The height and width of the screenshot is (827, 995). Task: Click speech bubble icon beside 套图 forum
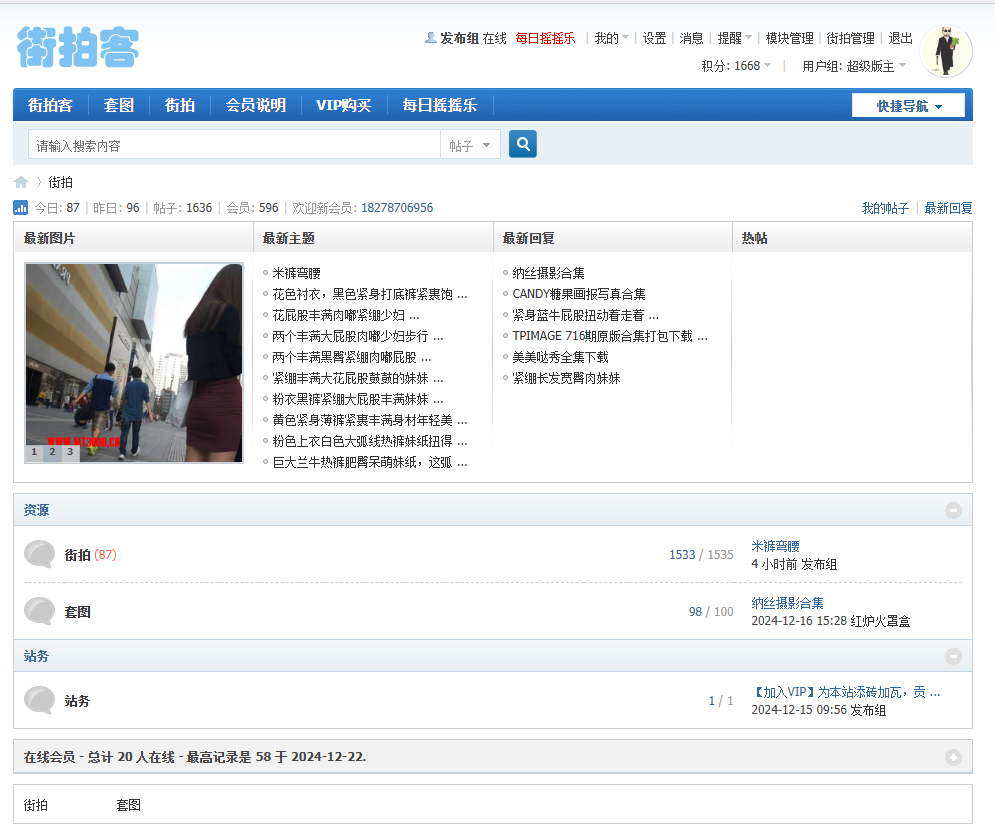[x=40, y=611]
